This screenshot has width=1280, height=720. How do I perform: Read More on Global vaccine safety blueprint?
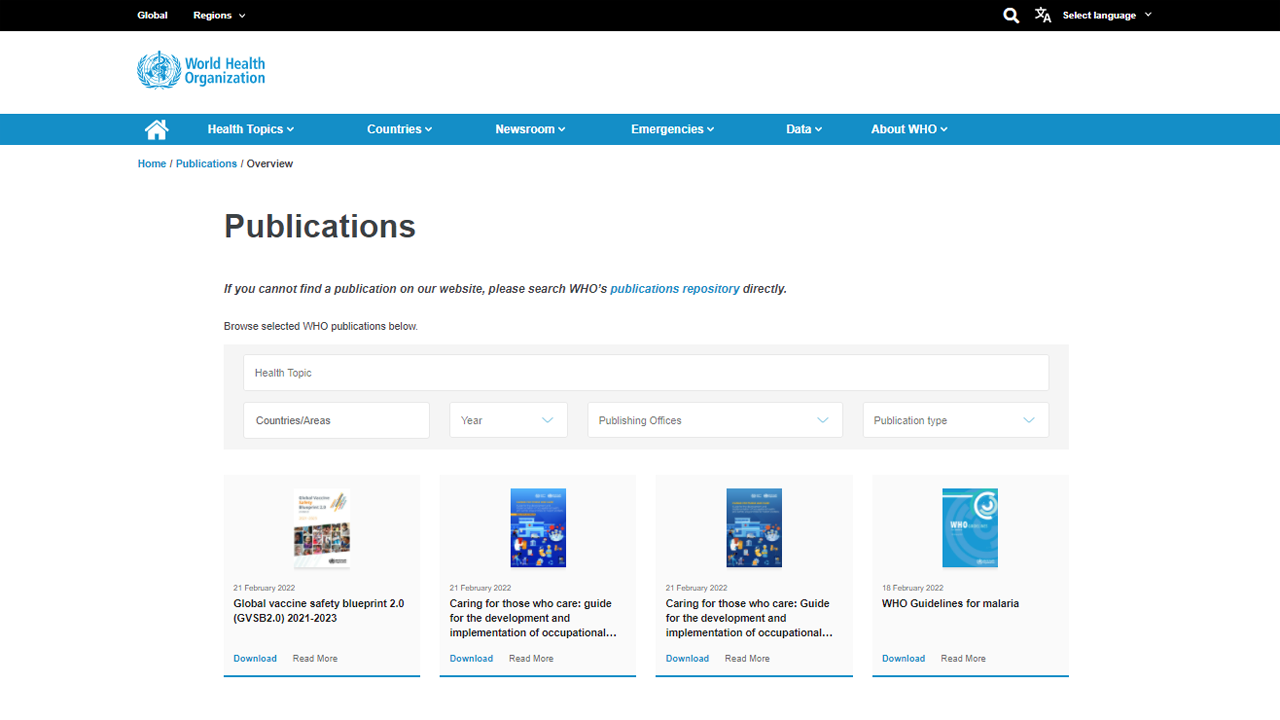pyautogui.click(x=315, y=658)
